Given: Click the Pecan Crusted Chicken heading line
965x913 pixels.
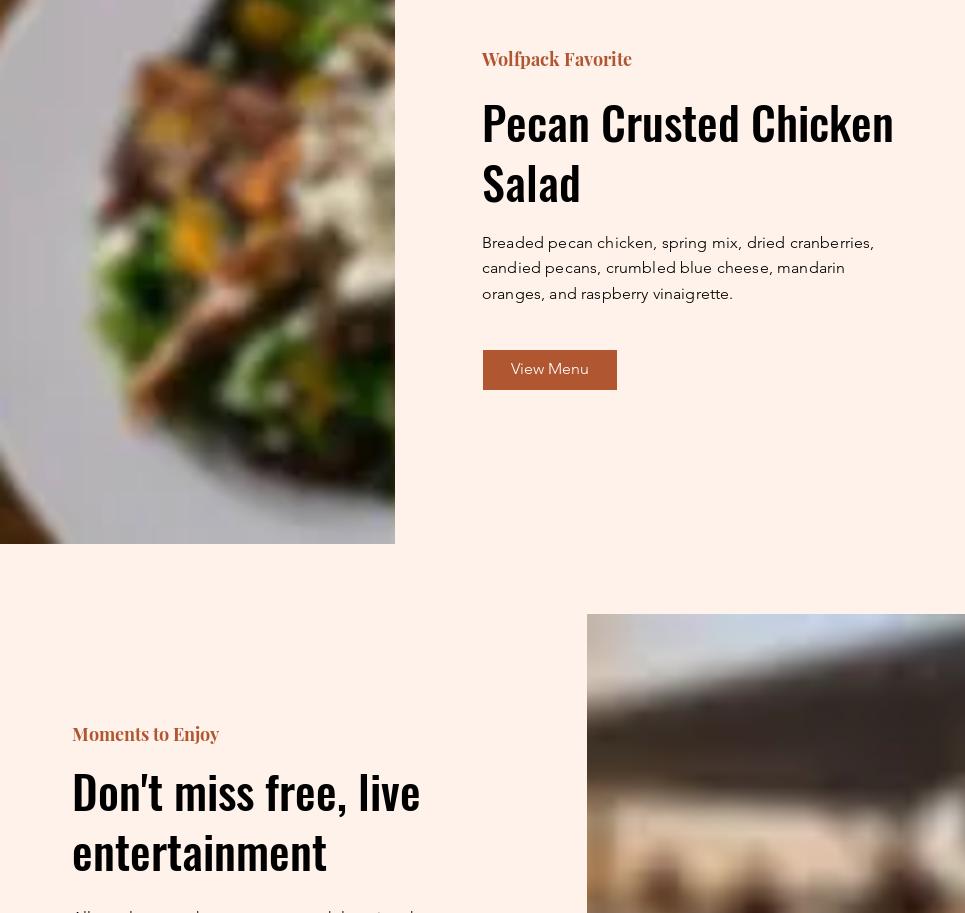Looking at the screenshot, I should click(x=687, y=124).
